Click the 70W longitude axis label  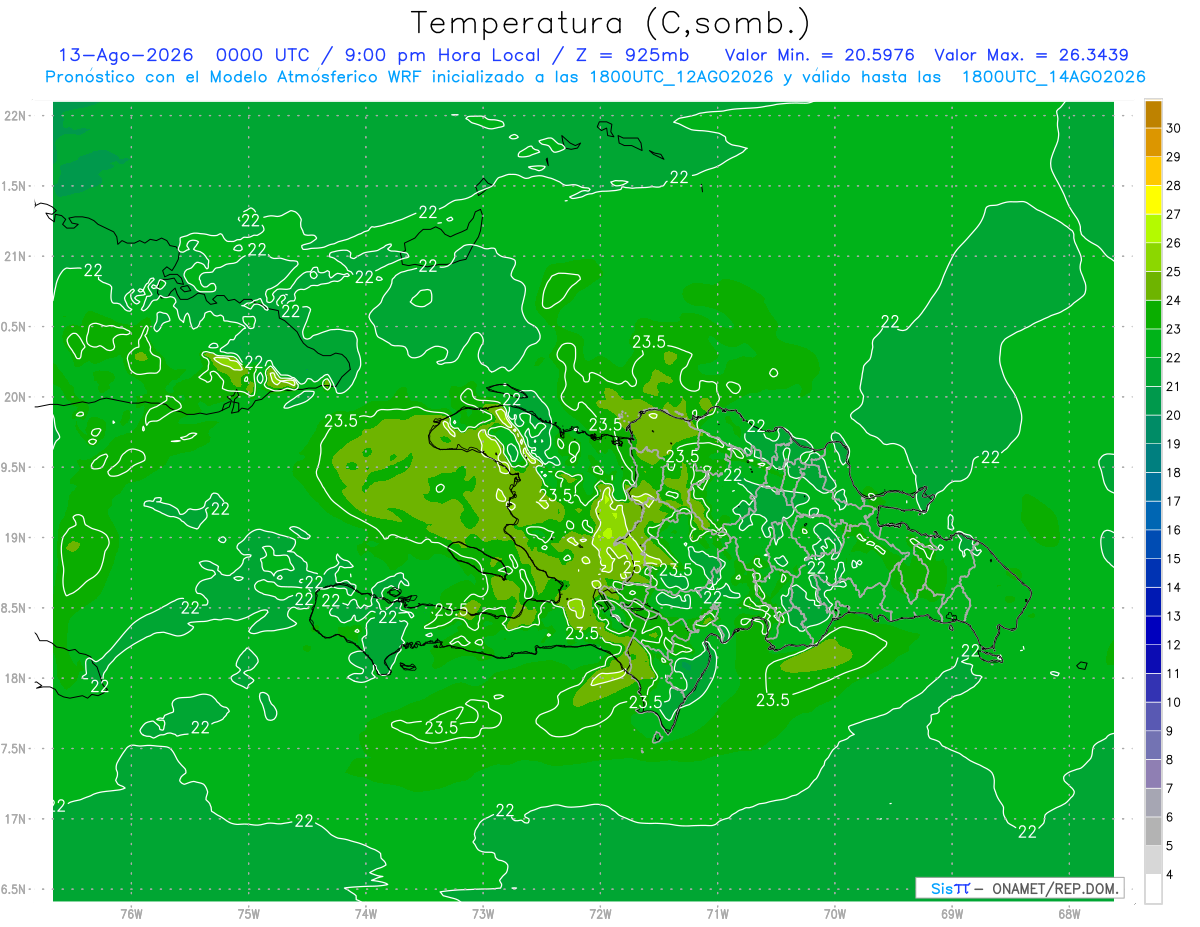(x=834, y=914)
